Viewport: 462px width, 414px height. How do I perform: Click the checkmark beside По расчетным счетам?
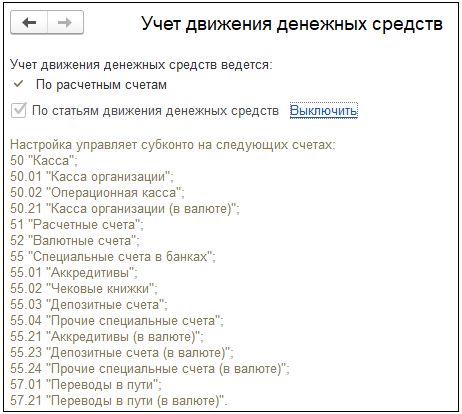18,84
